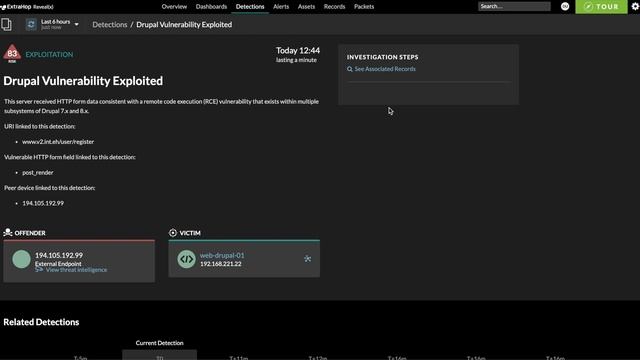Open the Overview tab
Image resolution: width=640 pixels, height=360 pixels.
pyautogui.click(x=174, y=7)
